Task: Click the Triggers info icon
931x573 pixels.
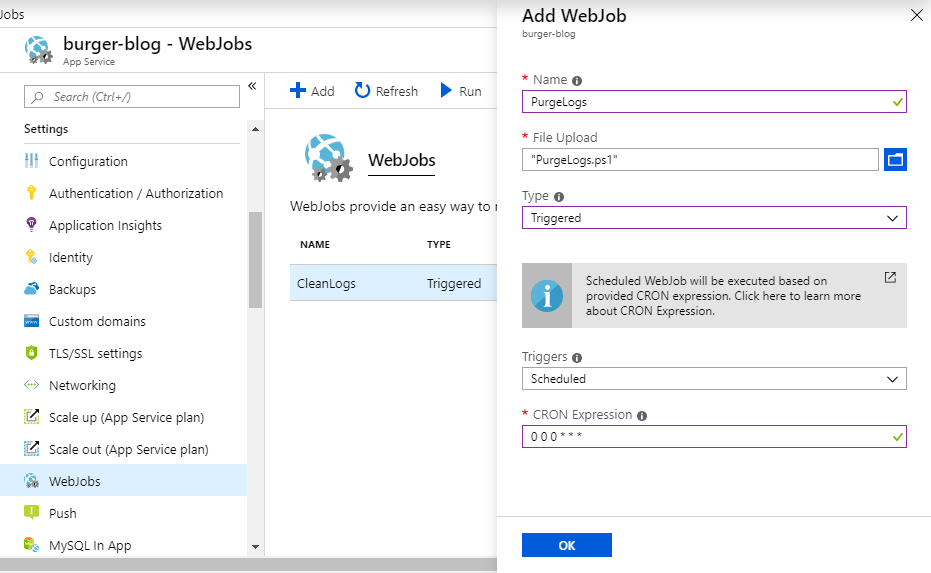Action: pos(577,358)
